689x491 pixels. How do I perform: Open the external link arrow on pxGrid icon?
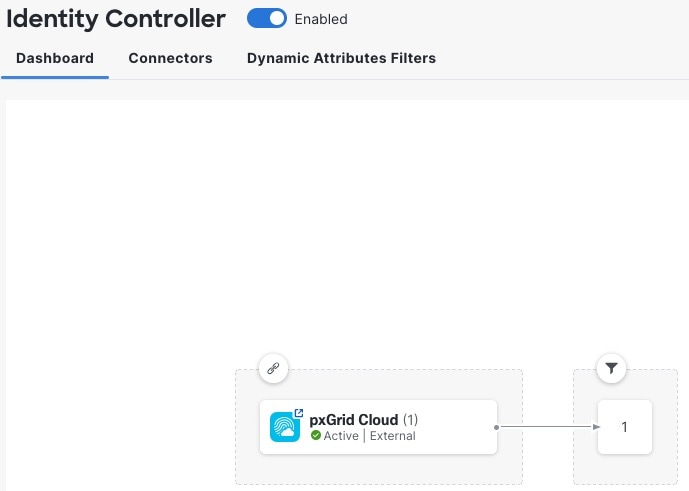click(x=299, y=413)
